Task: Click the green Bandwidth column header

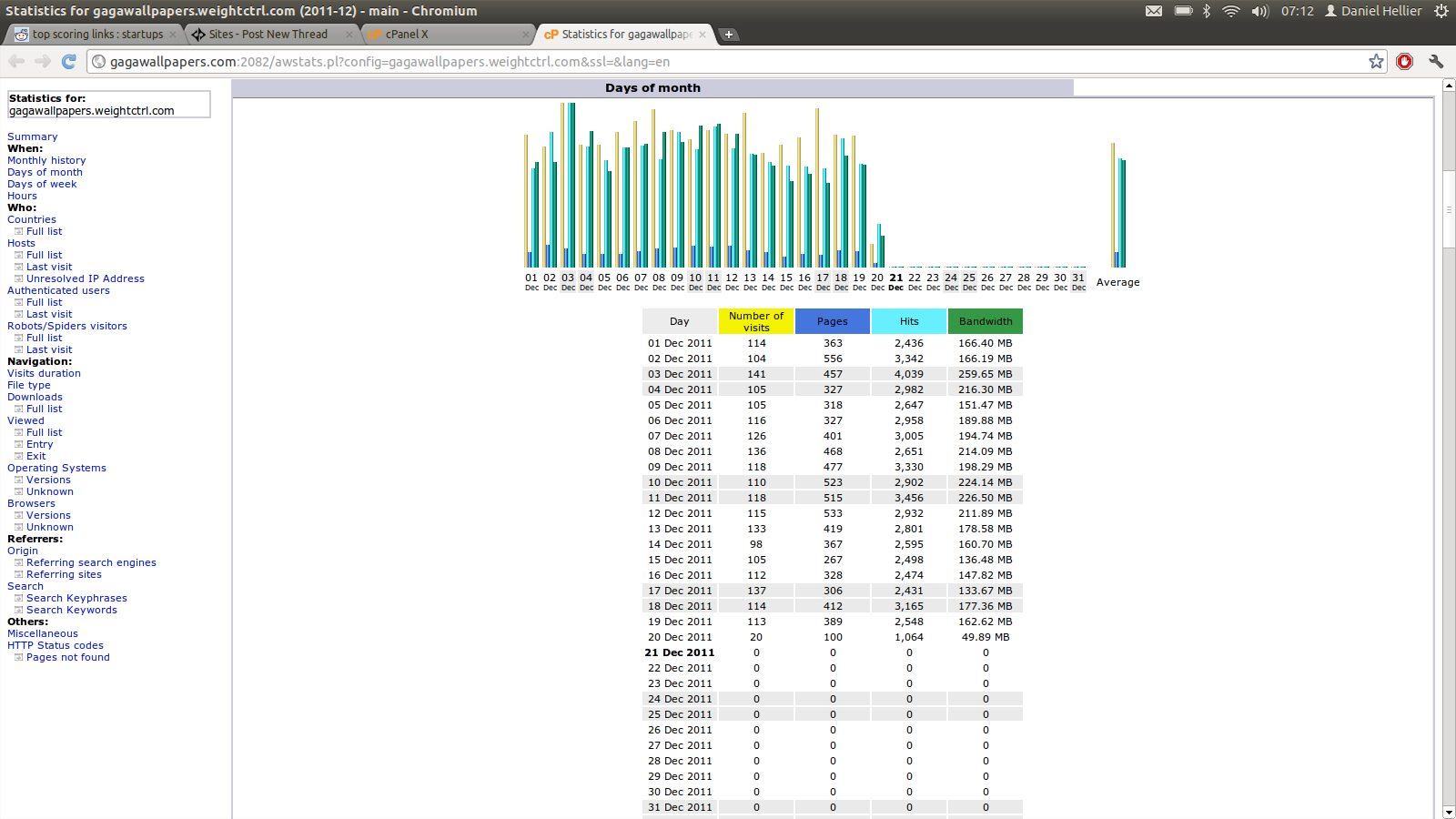Action: coord(986,321)
